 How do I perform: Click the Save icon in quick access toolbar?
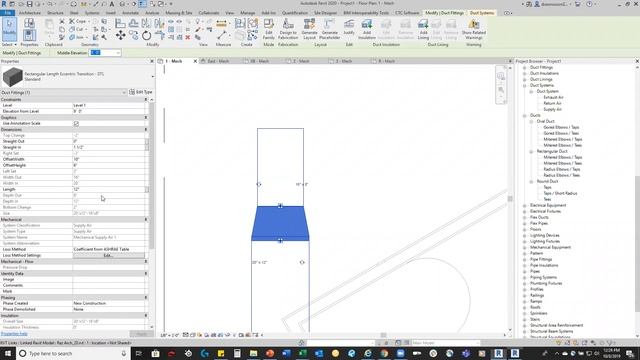pyautogui.click(x=29, y=4)
